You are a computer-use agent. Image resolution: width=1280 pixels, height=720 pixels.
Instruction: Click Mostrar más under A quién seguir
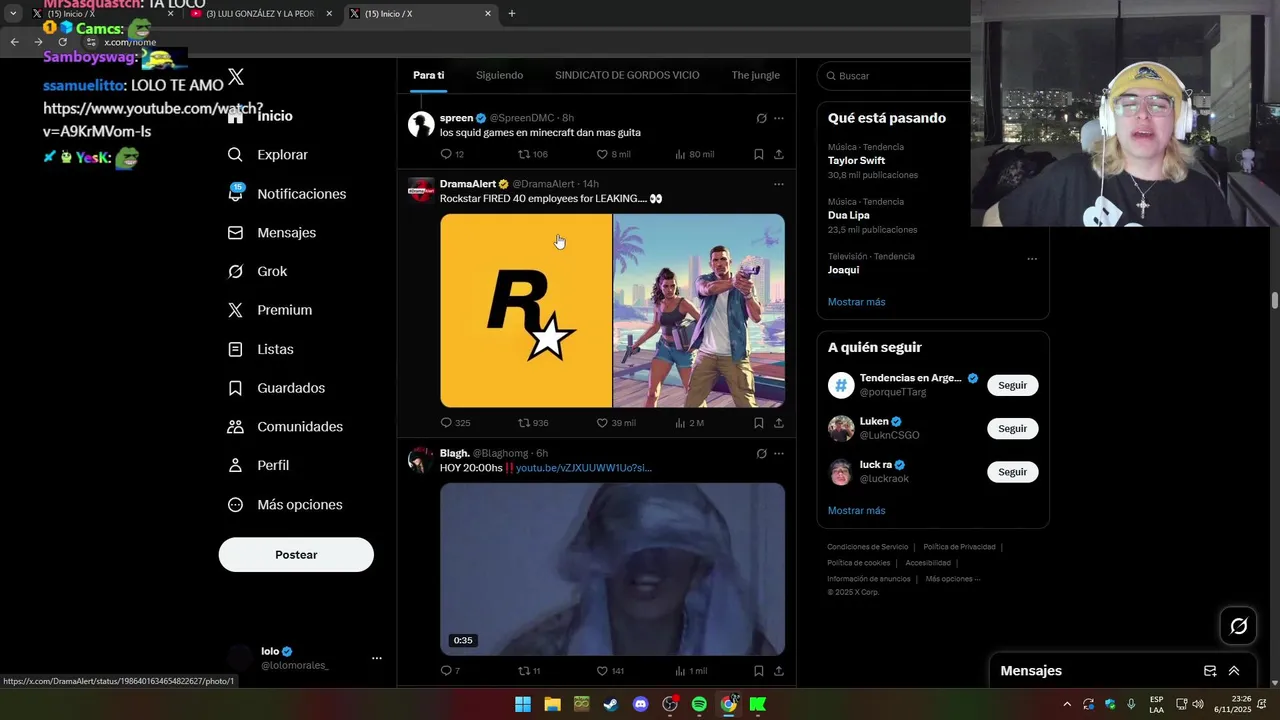[856, 511]
